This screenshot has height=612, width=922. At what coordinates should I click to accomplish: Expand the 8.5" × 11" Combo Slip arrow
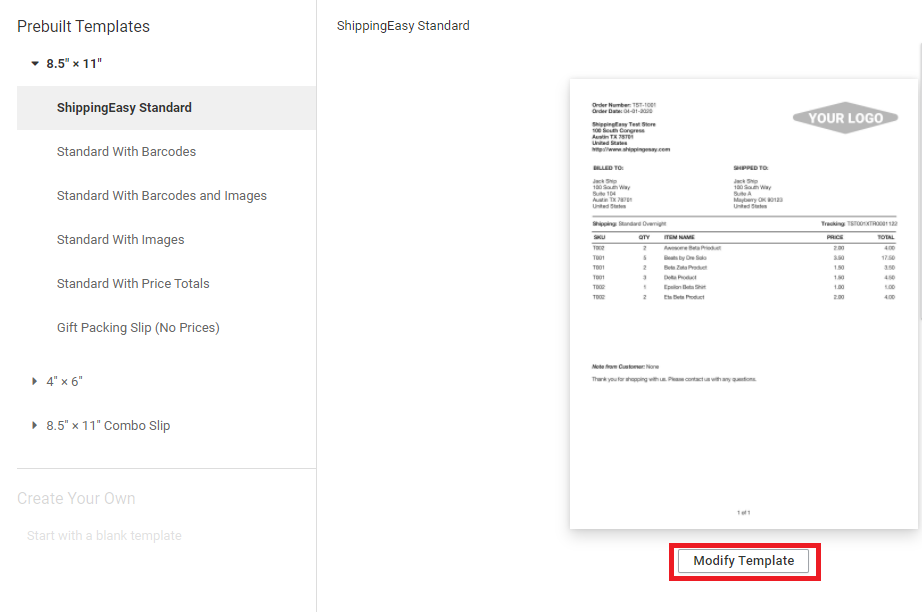(35, 426)
